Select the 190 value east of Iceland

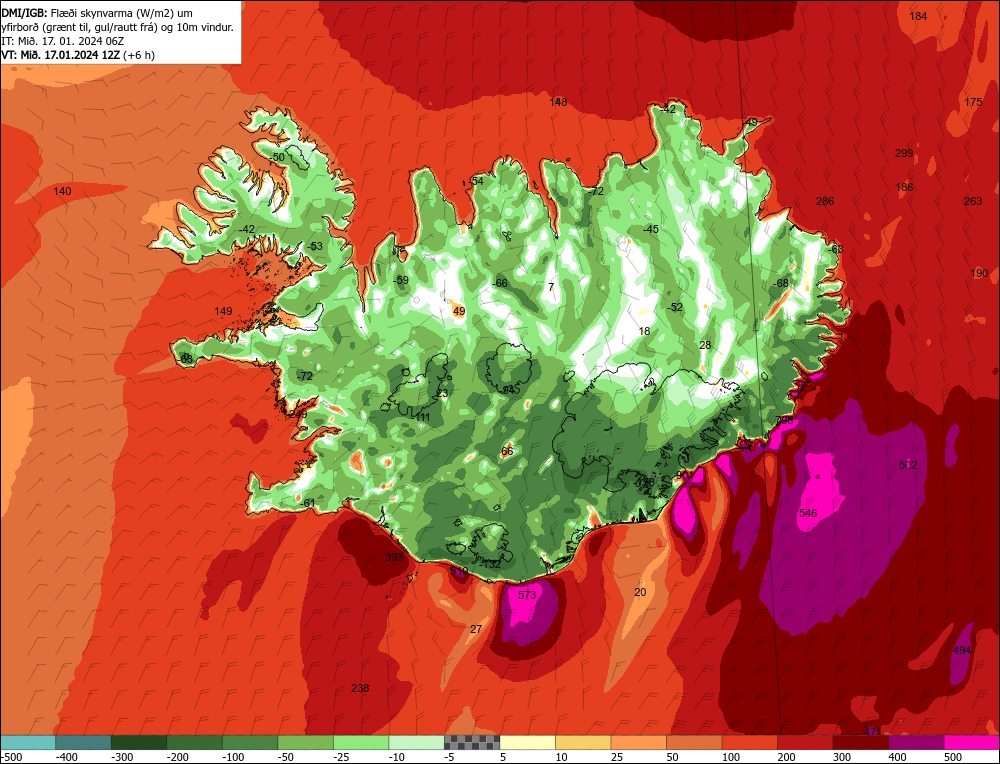point(979,273)
